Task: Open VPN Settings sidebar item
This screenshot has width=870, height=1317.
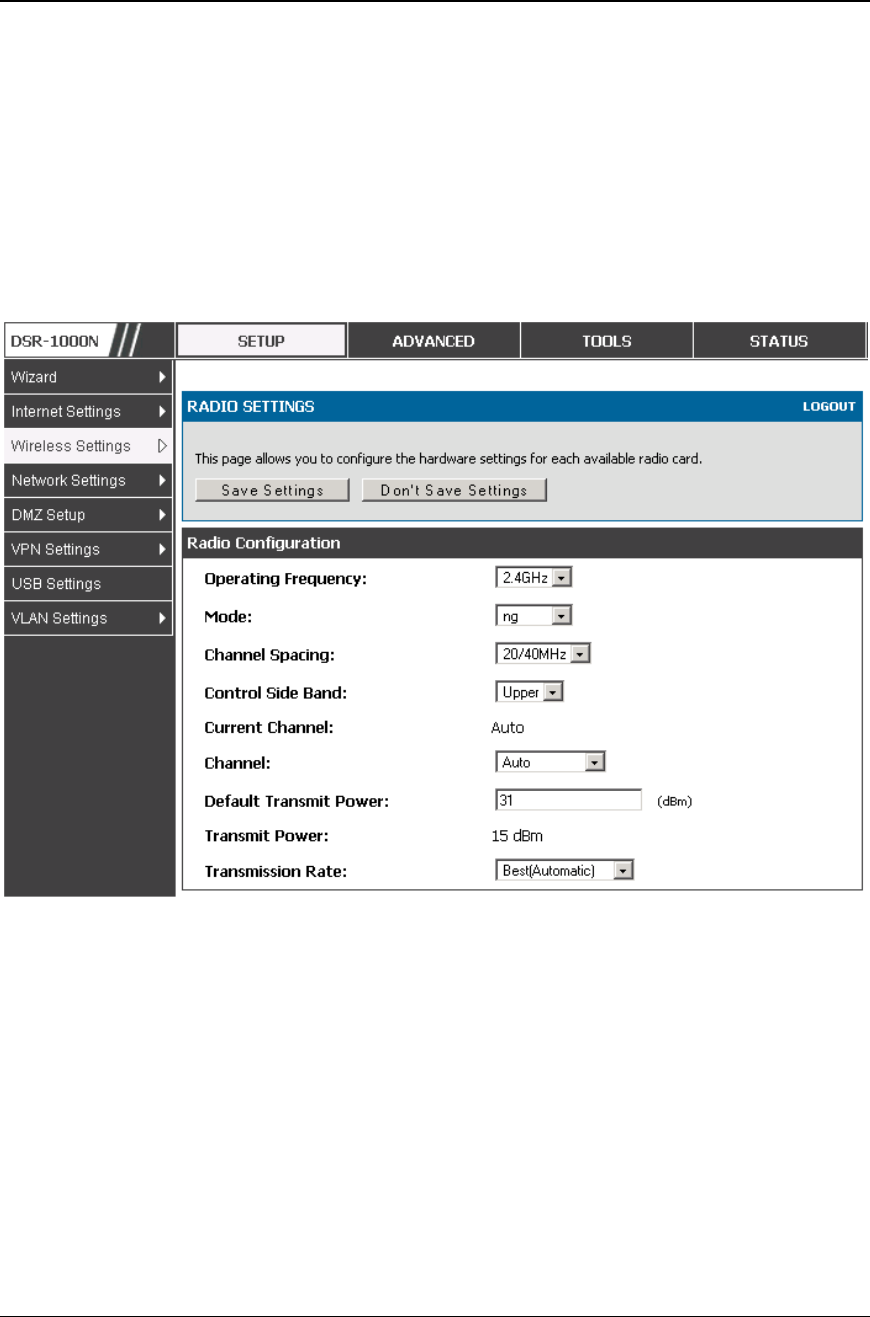Action: coord(88,549)
